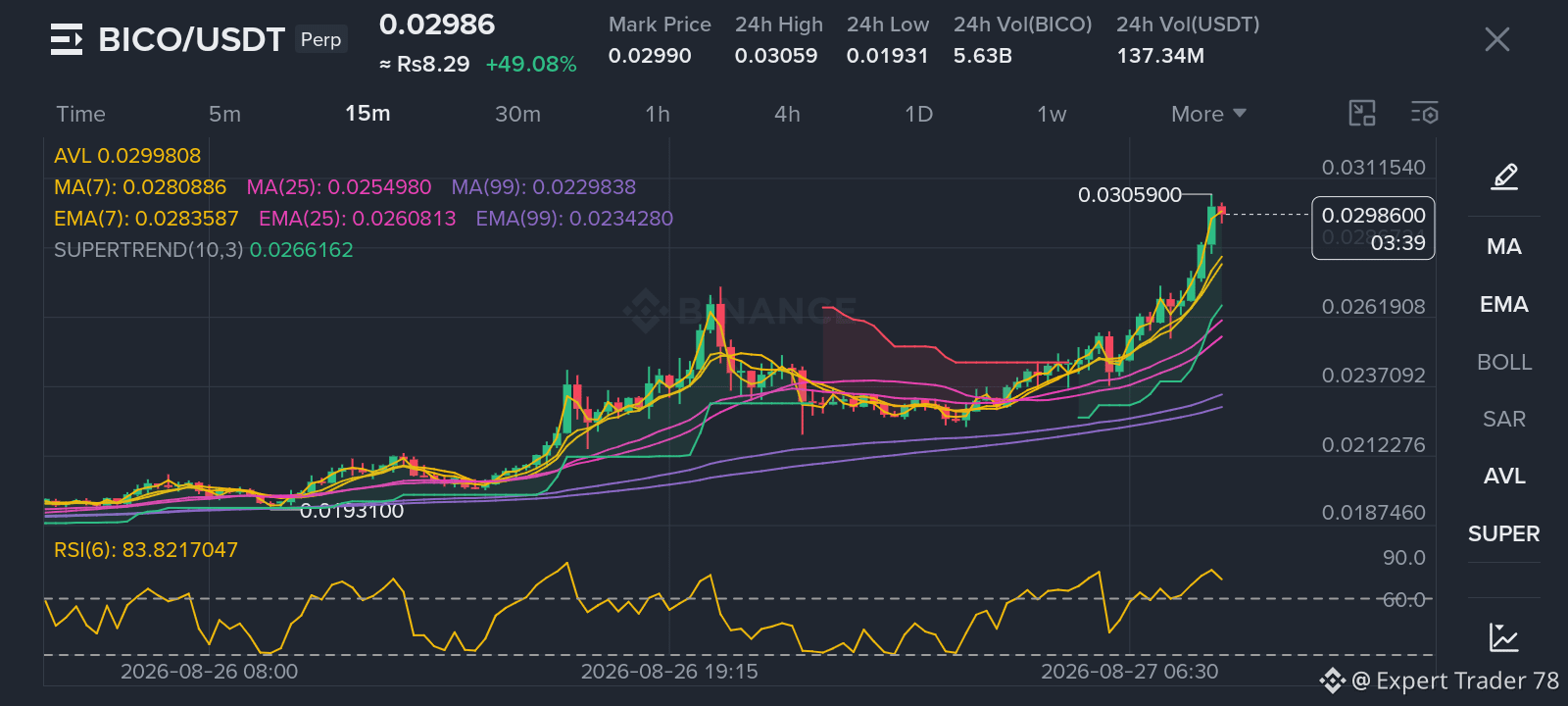
Task: Toggle the EMA indicator
Action: click(1504, 304)
